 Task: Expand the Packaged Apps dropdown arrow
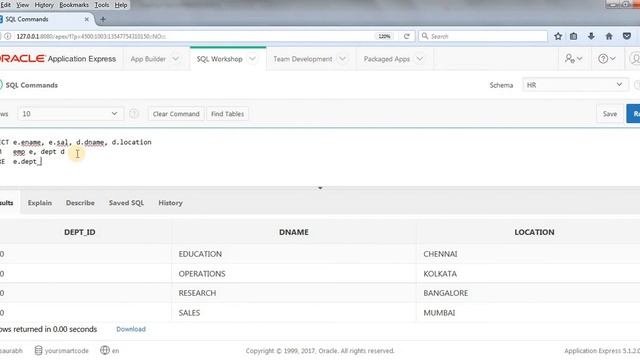pos(420,59)
